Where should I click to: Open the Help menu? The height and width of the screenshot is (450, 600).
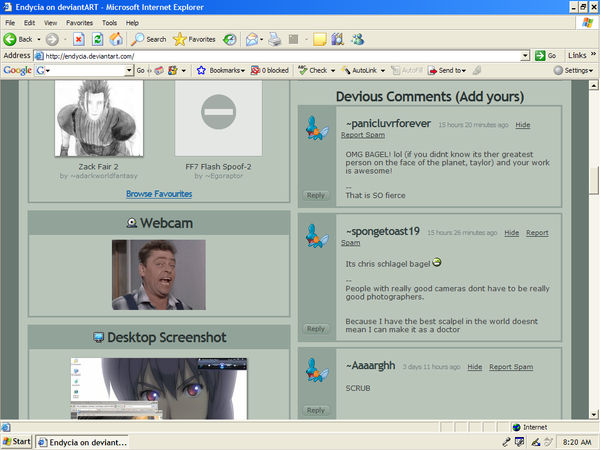click(132, 23)
